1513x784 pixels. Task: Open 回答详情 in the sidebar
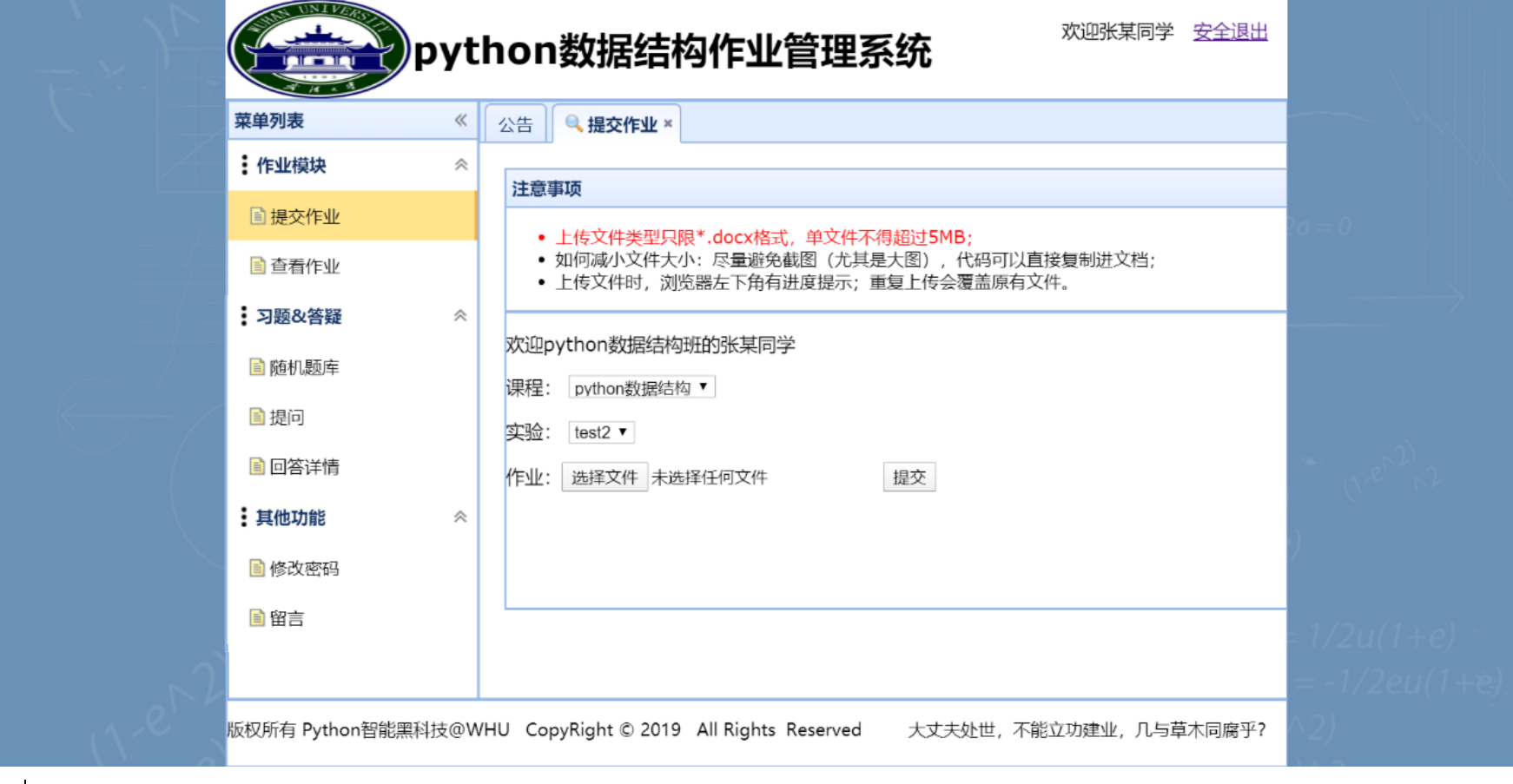point(353,466)
